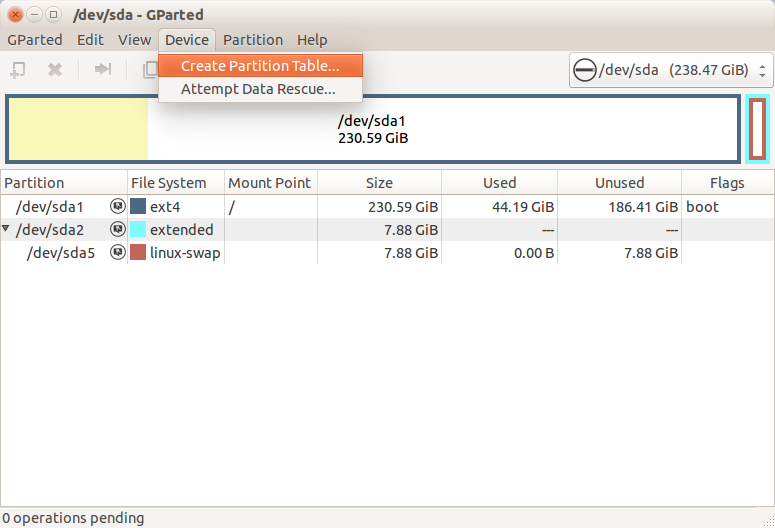Click the swap block in disk map
Viewport: 775px width, 528px height.
pyautogui.click(x=757, y=129)
